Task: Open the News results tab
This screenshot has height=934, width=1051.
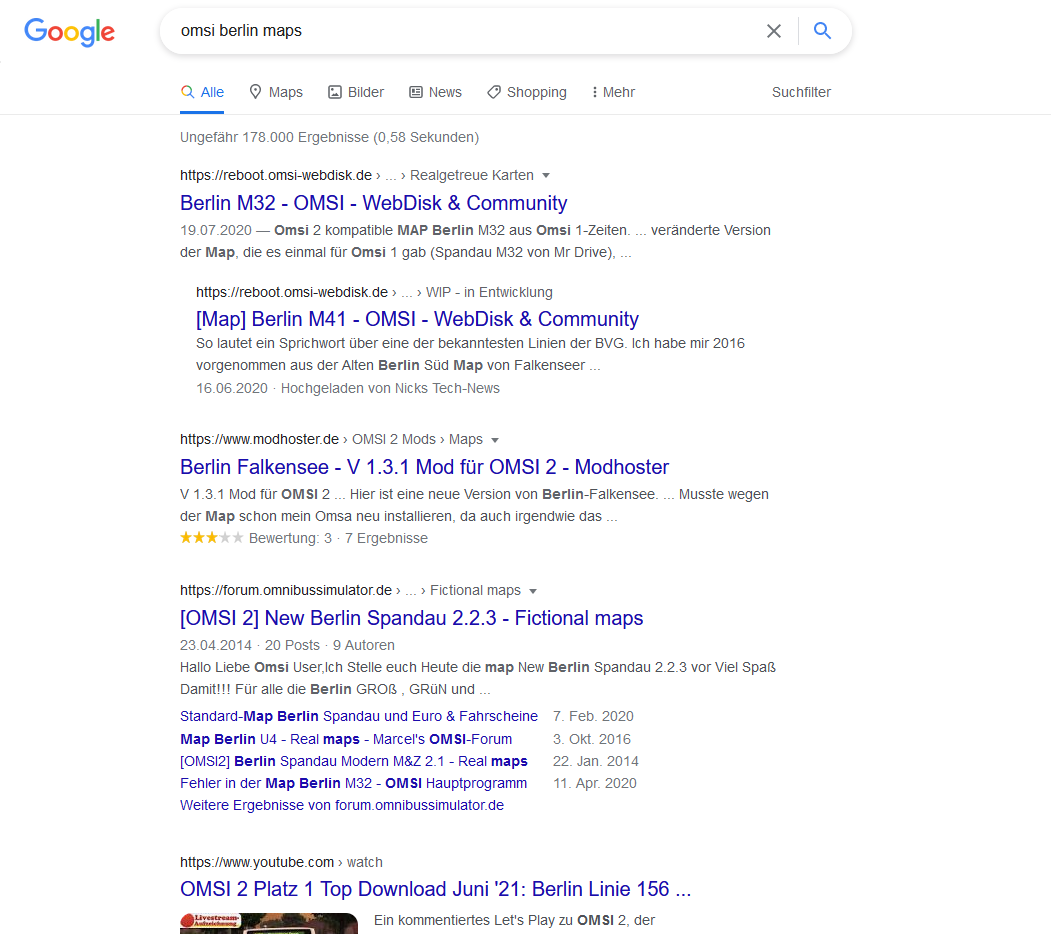Action: click(435, 92)
